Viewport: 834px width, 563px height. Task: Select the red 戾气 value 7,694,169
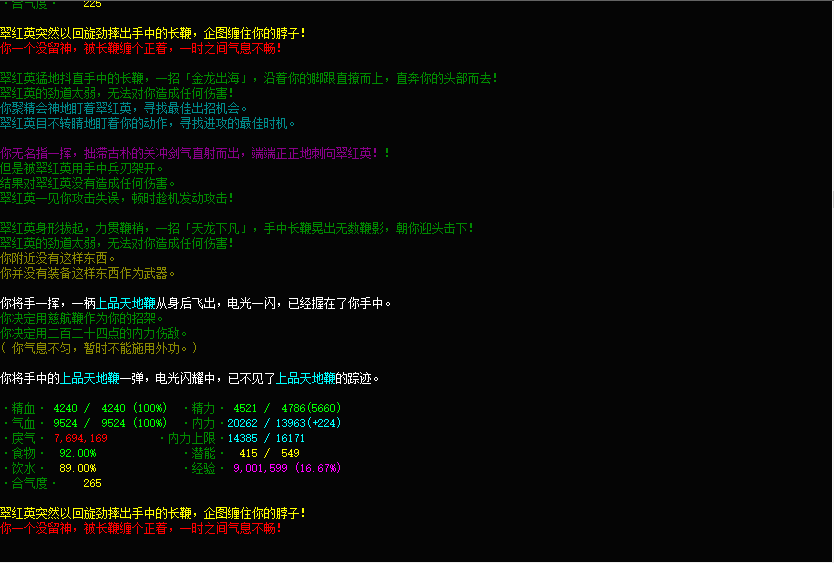click(81, 438)
